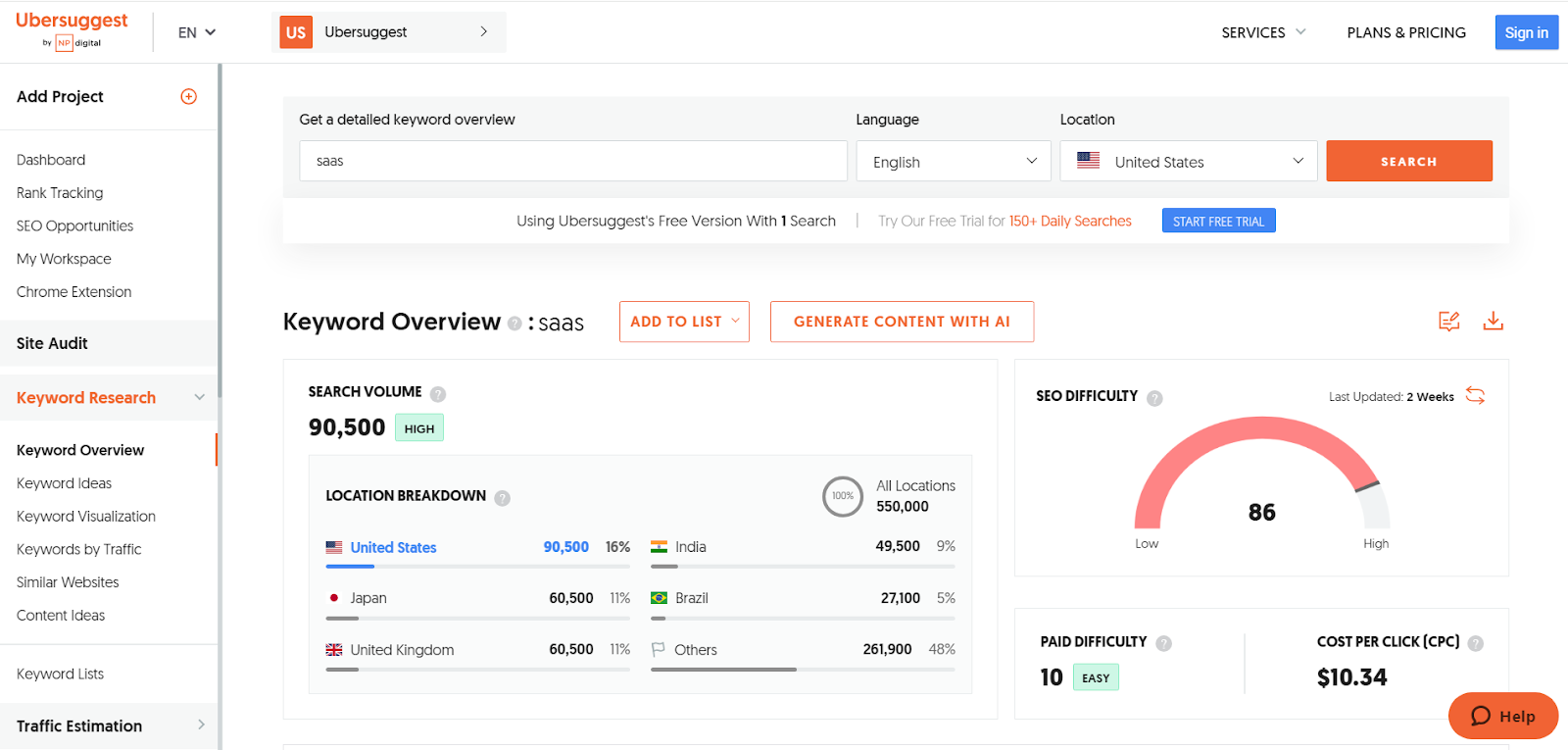
Task: Click the 150+ Daily Searches link
Action: coord(1070,221)
